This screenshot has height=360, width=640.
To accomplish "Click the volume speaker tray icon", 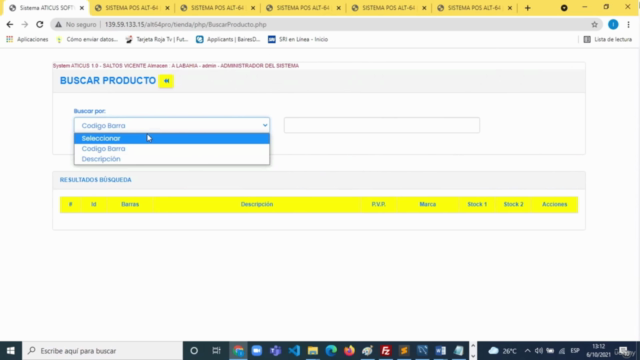I will (539, 351).
